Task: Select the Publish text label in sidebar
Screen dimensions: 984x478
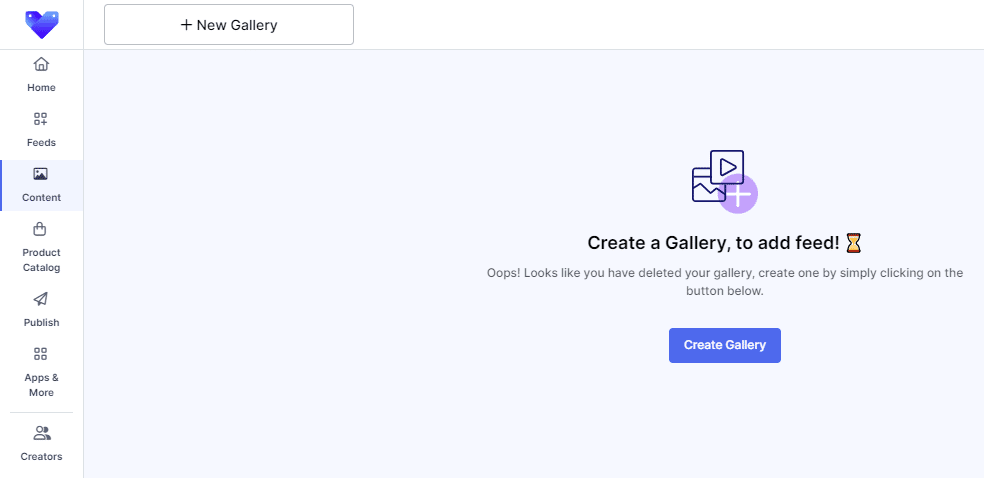Action: 41,323
